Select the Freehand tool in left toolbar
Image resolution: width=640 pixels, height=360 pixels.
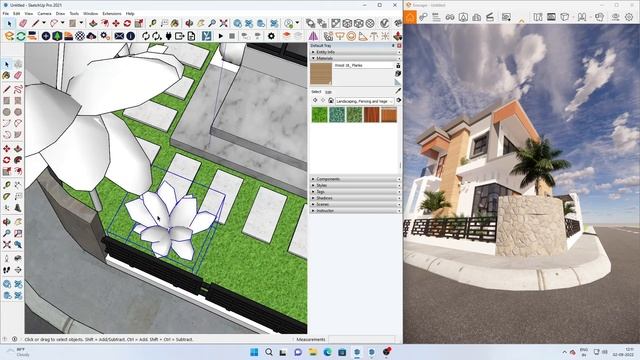[x=18, y=89]
